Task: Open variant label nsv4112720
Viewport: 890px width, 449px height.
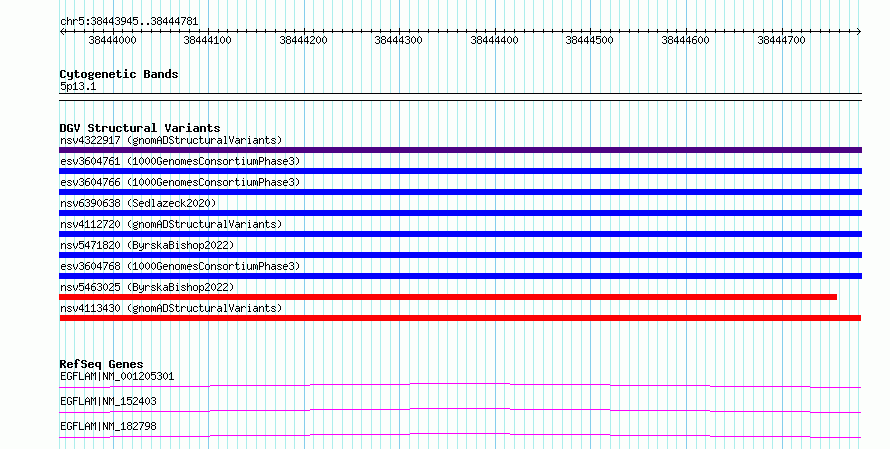Action: point(171,224)
